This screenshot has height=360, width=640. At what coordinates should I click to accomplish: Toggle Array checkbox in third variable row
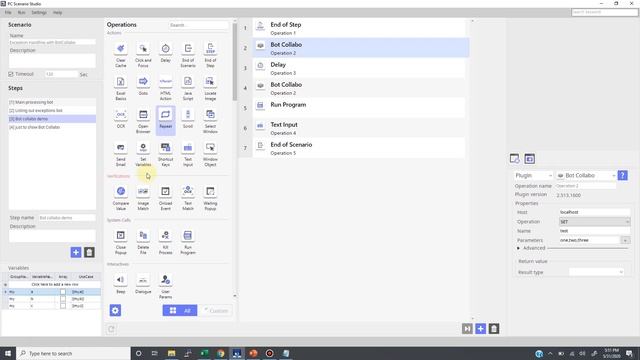[63, 306]
